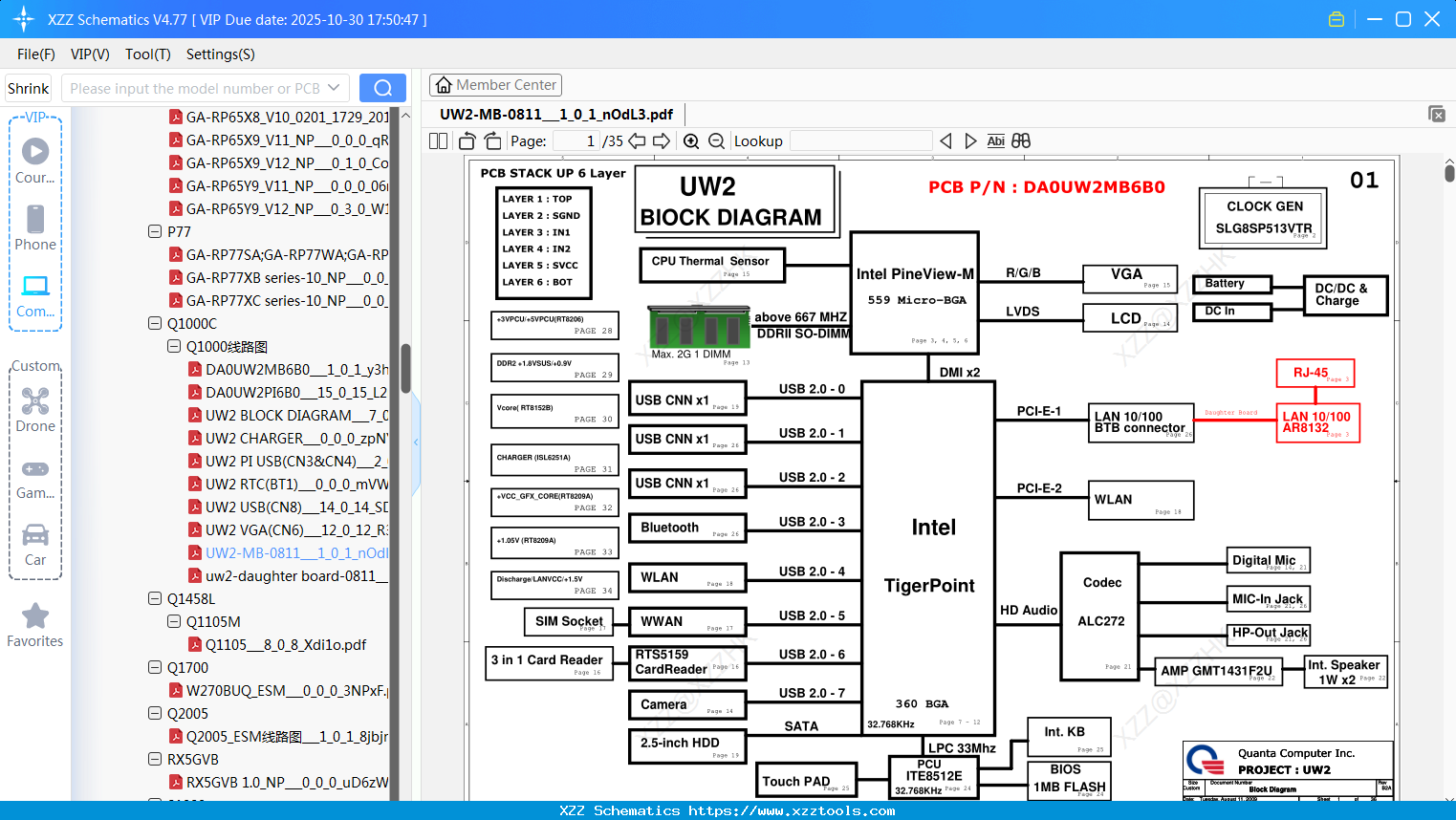Image resolution: width=1456 pixels, height=820 pixels.
Task: Jump to previous lookup result triangle
Action: 945,141
